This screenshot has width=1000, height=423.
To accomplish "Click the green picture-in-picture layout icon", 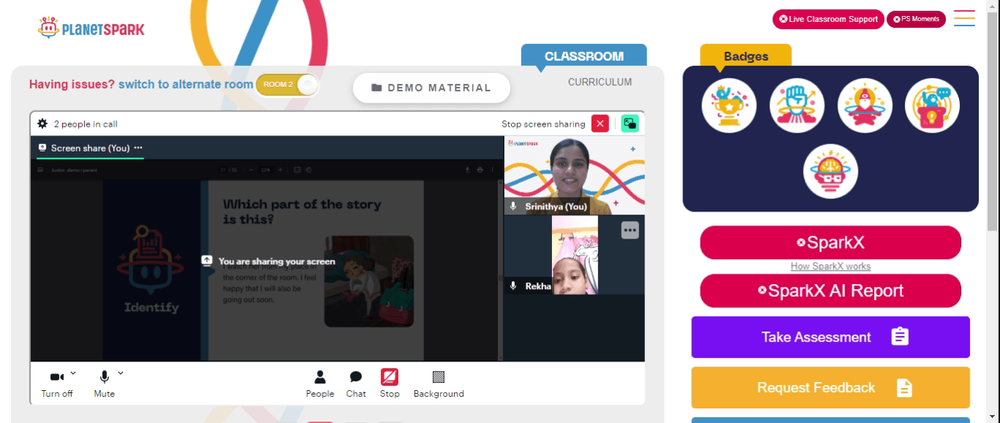I will coord(630,124).
